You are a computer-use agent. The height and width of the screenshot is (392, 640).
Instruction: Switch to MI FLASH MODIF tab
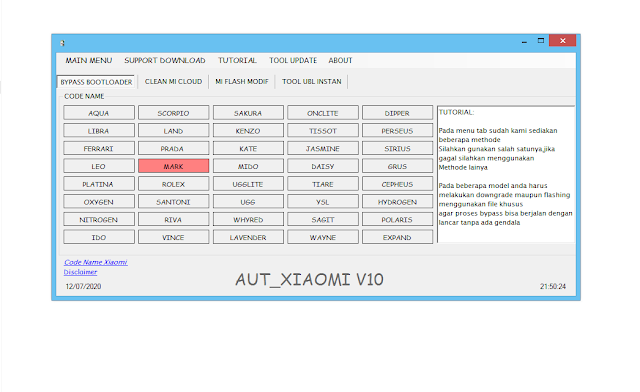pos(242,82)
